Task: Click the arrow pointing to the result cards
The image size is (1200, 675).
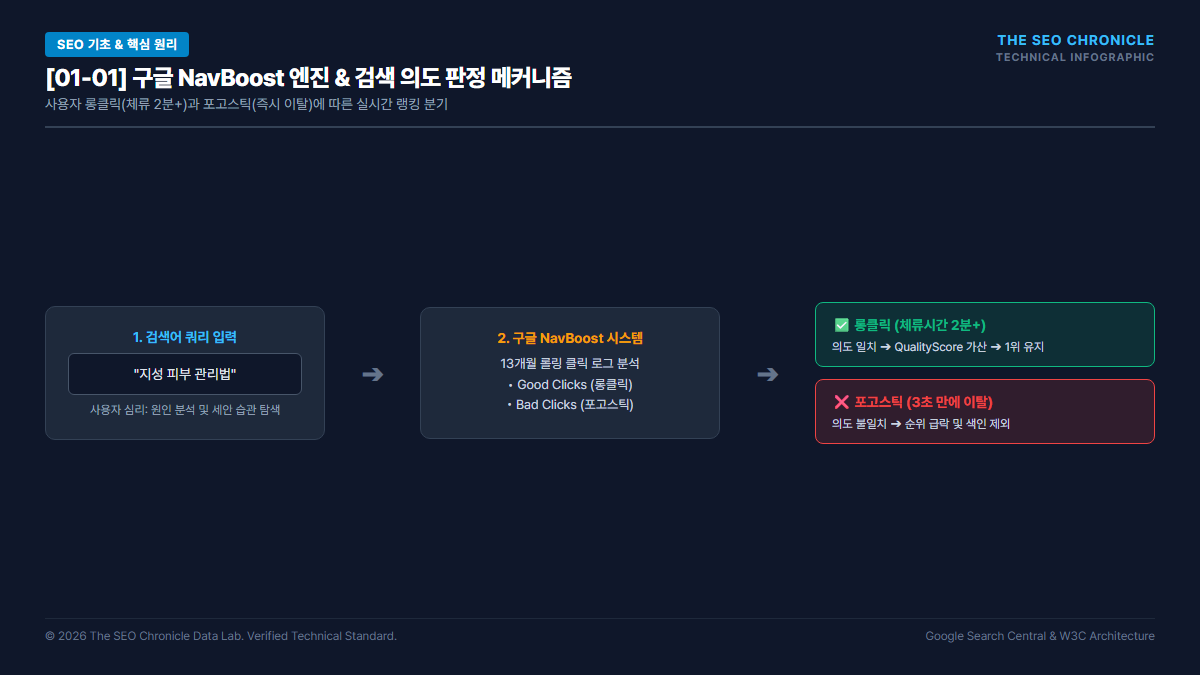Action: (767, 374)
